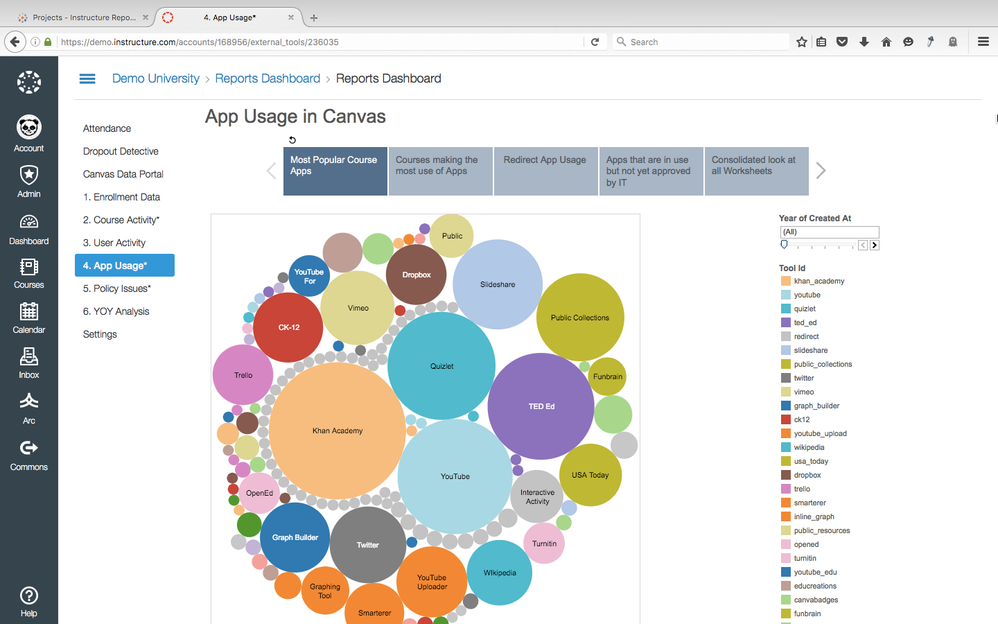Click the Quizlet bubble in chart
This screenshot has width=998, height=624.
point(442,366)
